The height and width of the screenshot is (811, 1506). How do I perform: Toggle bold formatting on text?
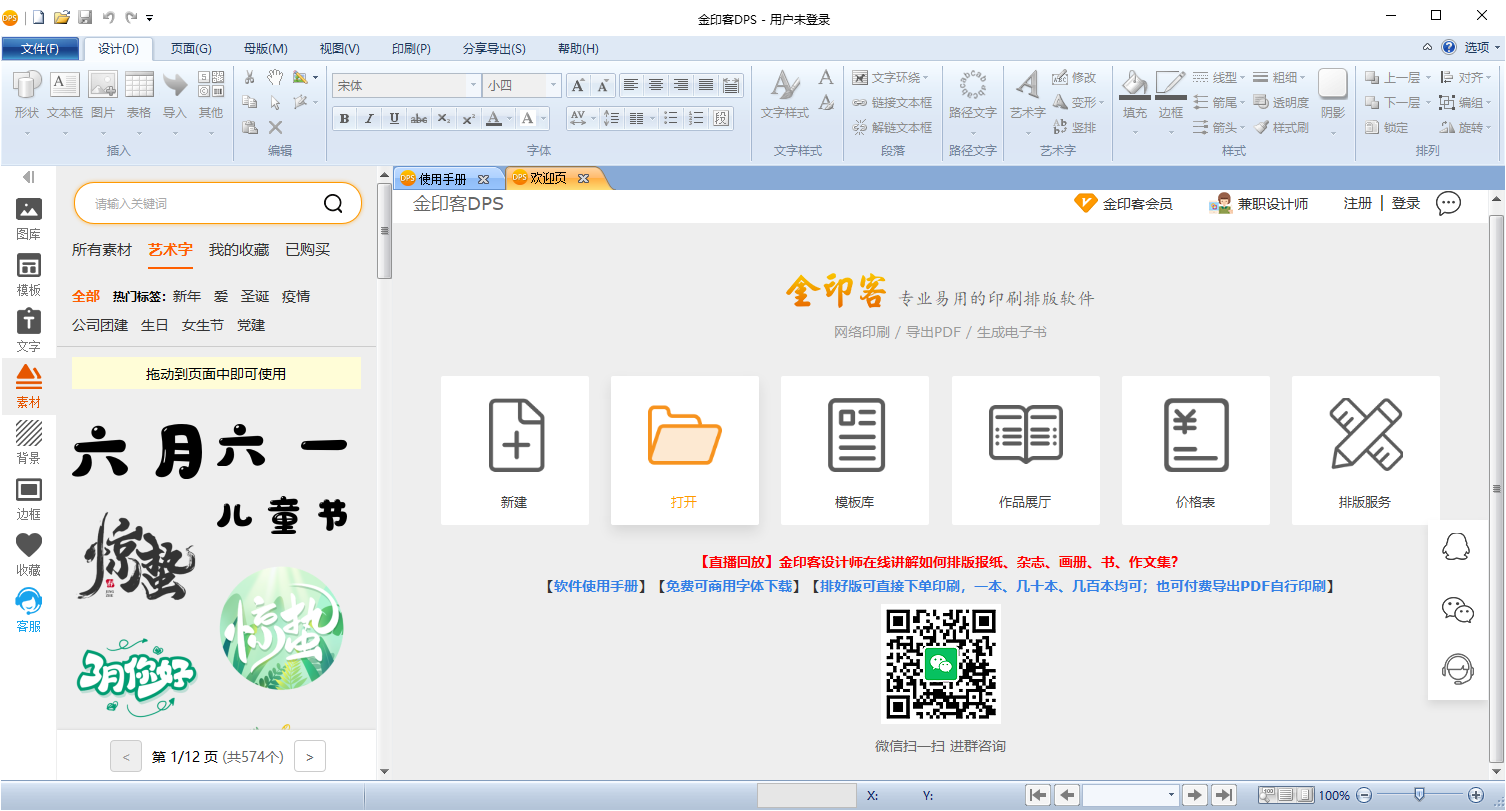(x=344, y=118)
